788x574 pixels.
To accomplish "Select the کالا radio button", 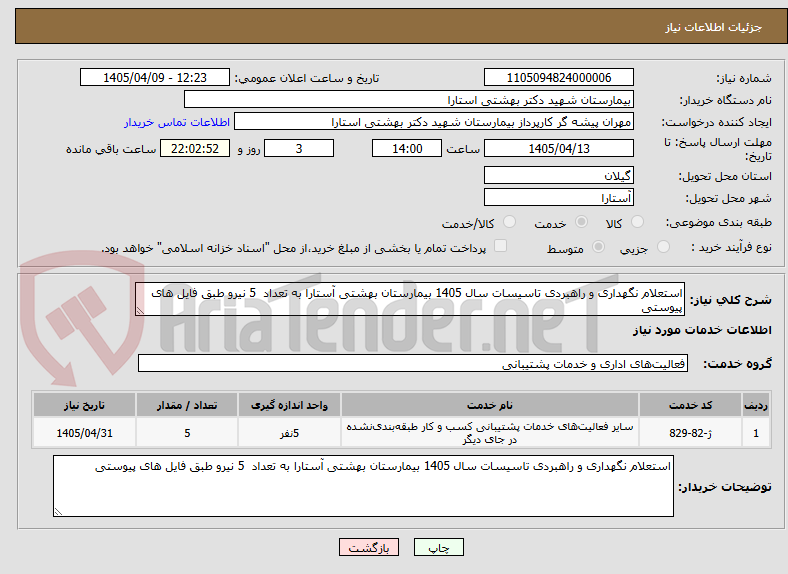I will (637, 222).
